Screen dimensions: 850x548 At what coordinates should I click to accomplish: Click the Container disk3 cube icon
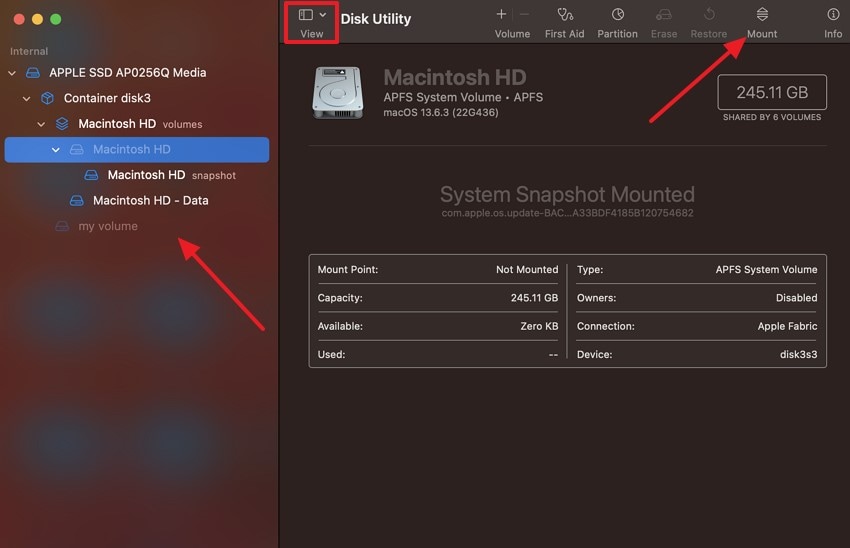[x=48, y=98]
